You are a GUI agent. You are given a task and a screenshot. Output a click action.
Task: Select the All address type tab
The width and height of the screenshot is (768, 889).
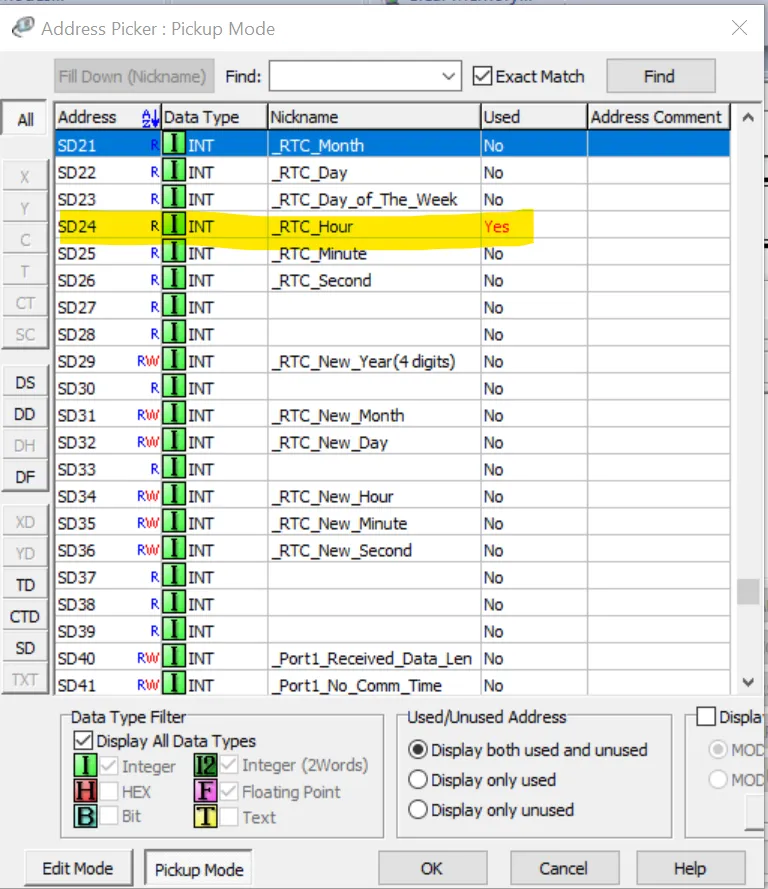[x=25, y=120]
